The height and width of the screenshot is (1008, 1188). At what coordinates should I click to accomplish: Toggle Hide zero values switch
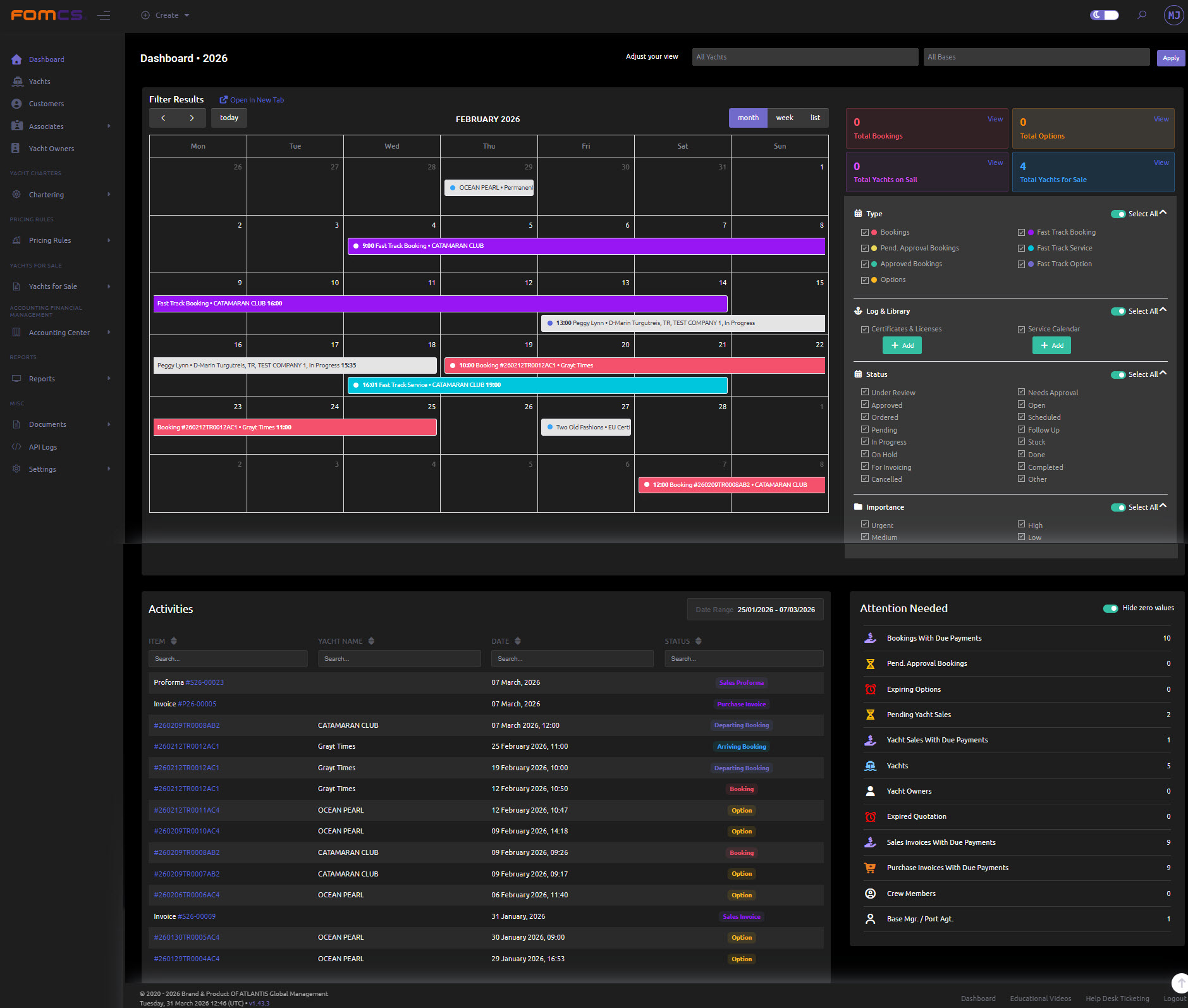tap(1111, 608)
